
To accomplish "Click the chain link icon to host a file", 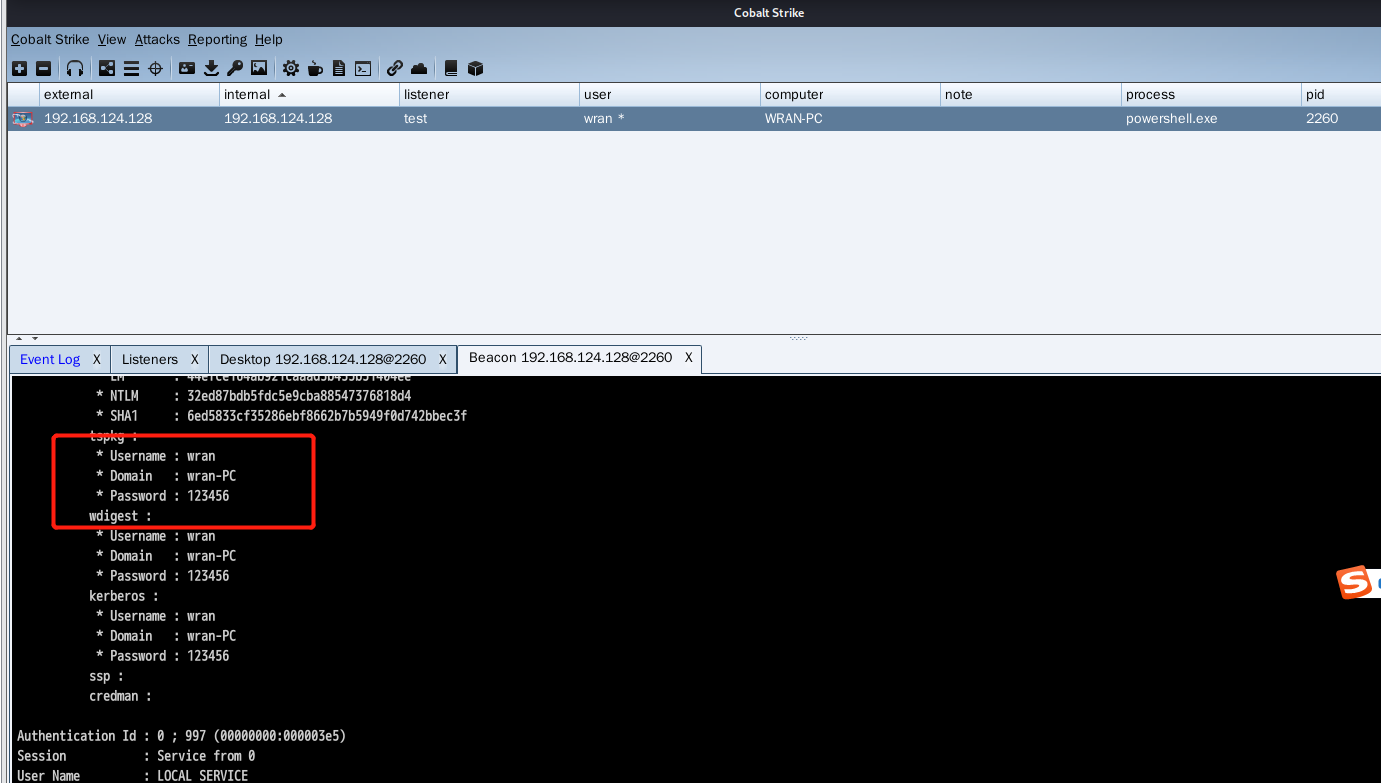I will click(395, 69).
